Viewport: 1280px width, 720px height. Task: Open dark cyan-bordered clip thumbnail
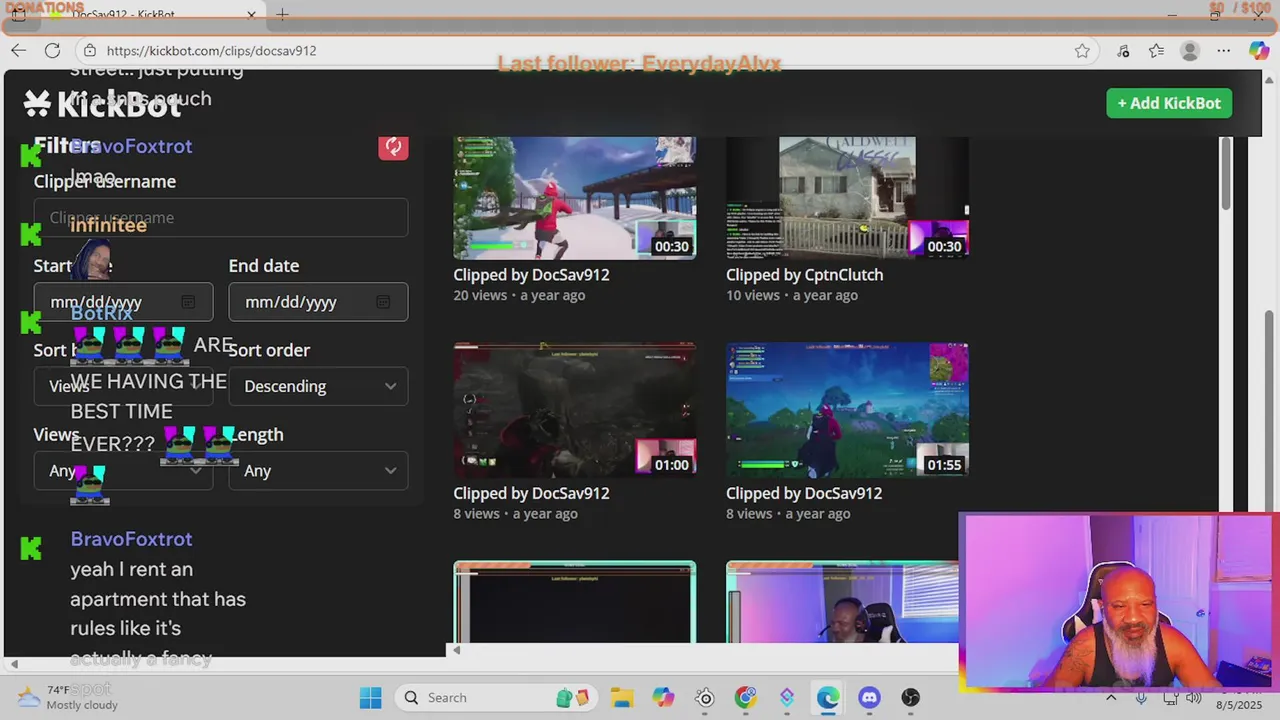[575, 602]
